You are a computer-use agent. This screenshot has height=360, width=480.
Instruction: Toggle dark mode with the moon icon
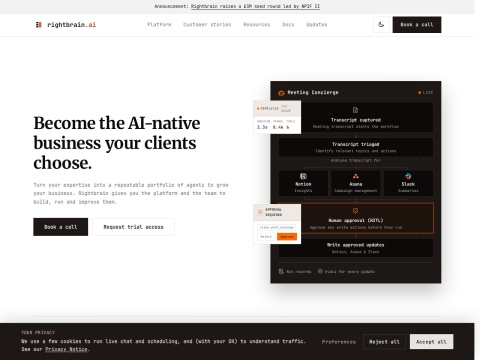[381, 25]
